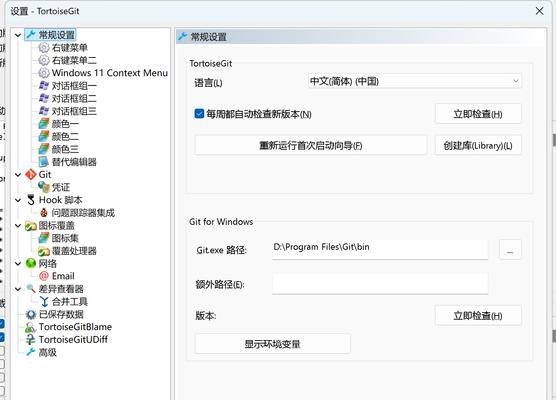Select the 网络 green globe icon

[x=31, y=263]
